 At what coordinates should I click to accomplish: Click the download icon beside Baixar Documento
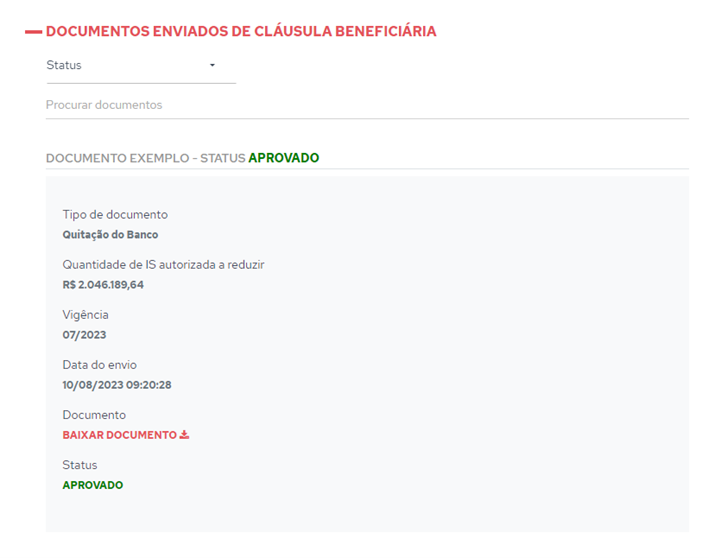(x=184, y=435)
